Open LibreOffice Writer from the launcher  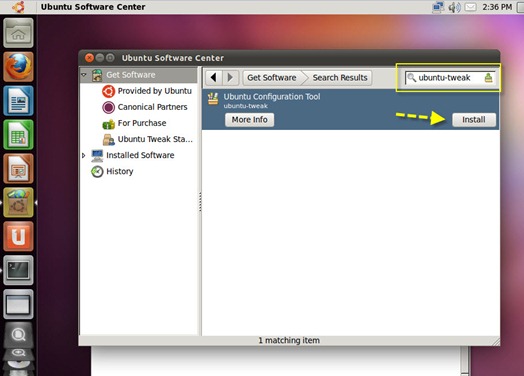18,101
